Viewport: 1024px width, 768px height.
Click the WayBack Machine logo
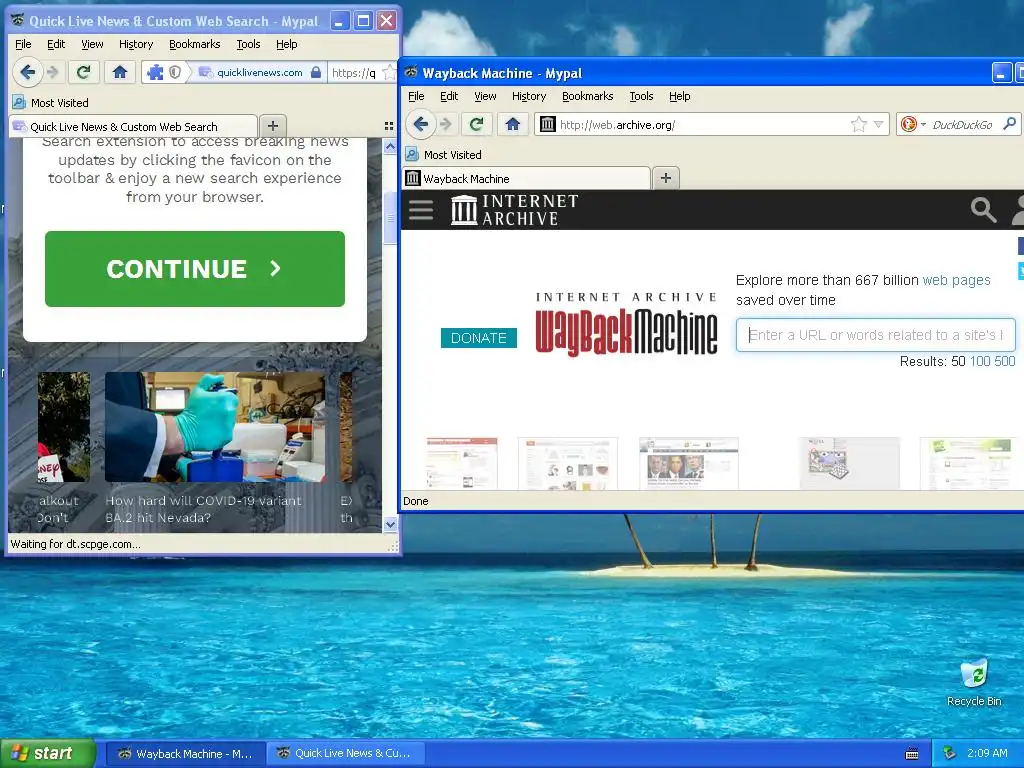click(626, 325)
